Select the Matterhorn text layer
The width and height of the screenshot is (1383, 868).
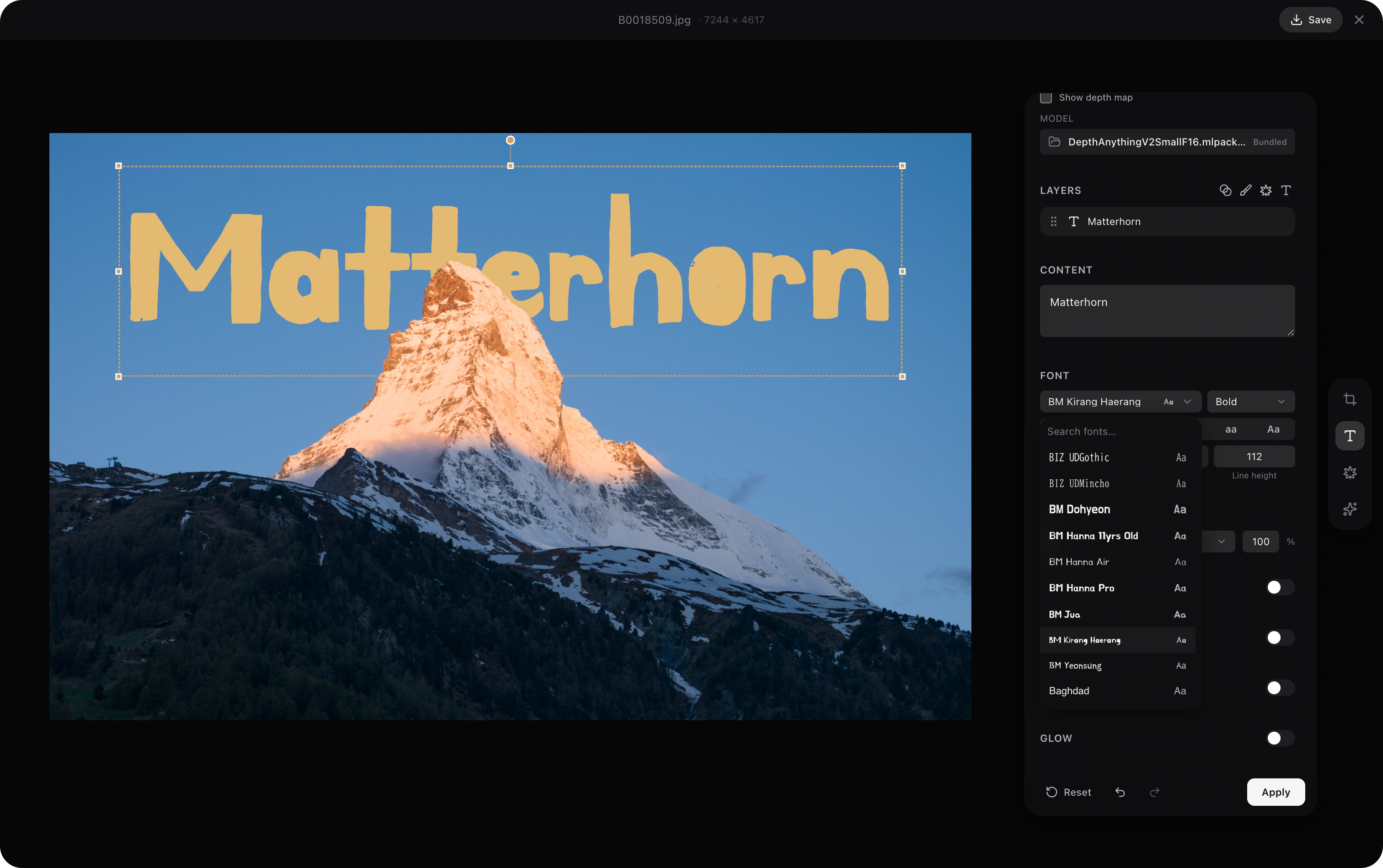pos(1167,222)
